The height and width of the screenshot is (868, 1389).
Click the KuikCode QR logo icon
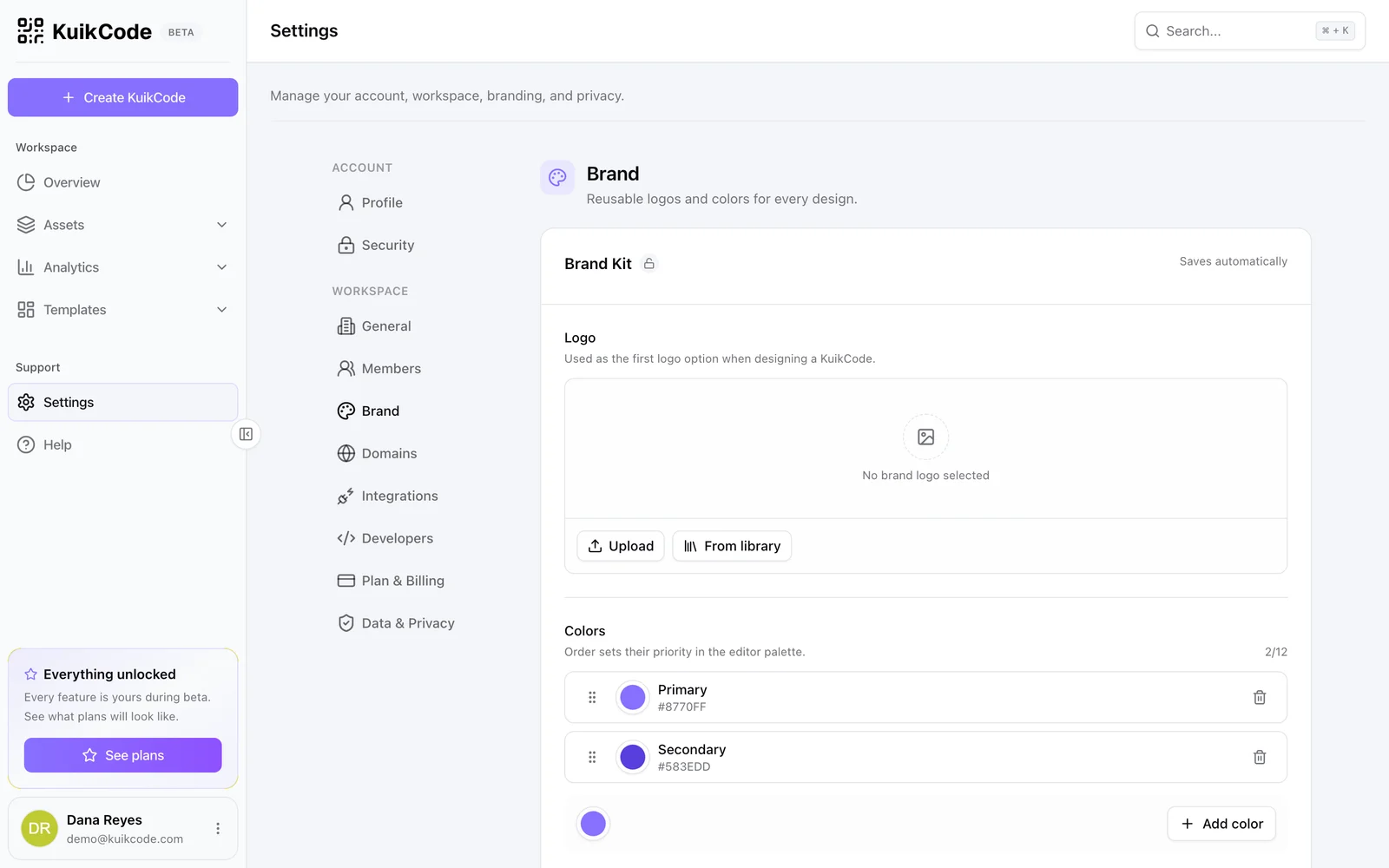(30, 31)
